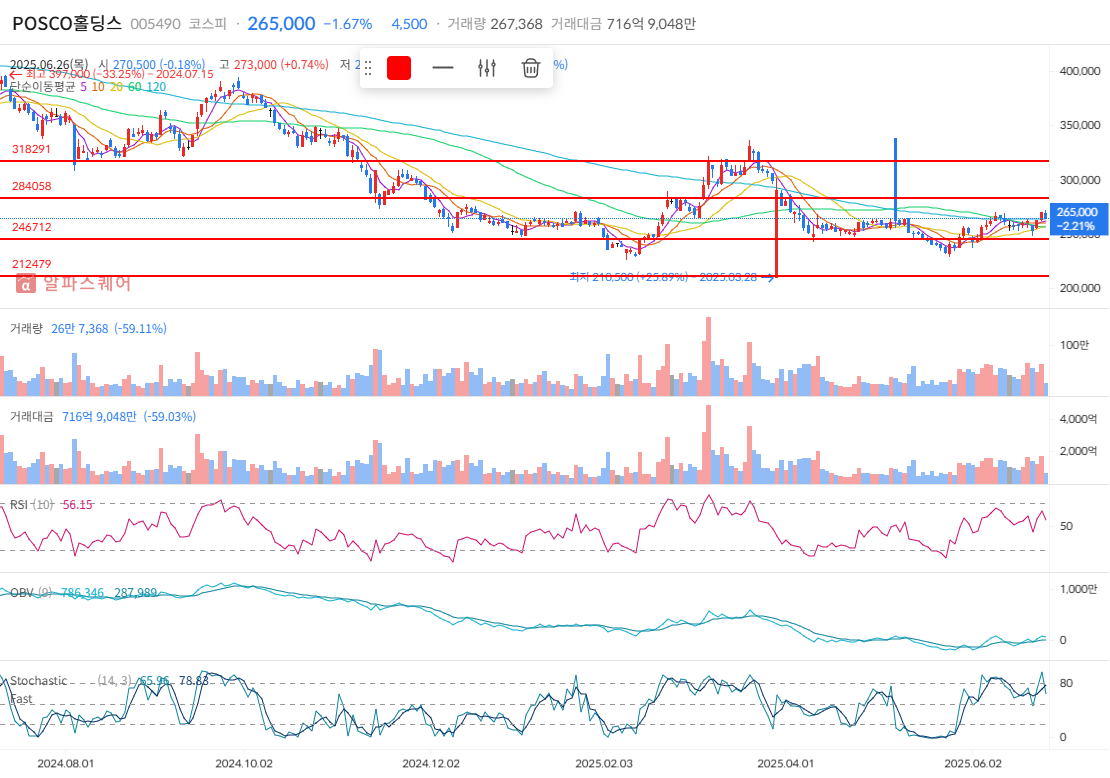The height and width of the screenshot is (778, 1110).
Task: Select the 212479 horizontal line label
Action: 31,264
